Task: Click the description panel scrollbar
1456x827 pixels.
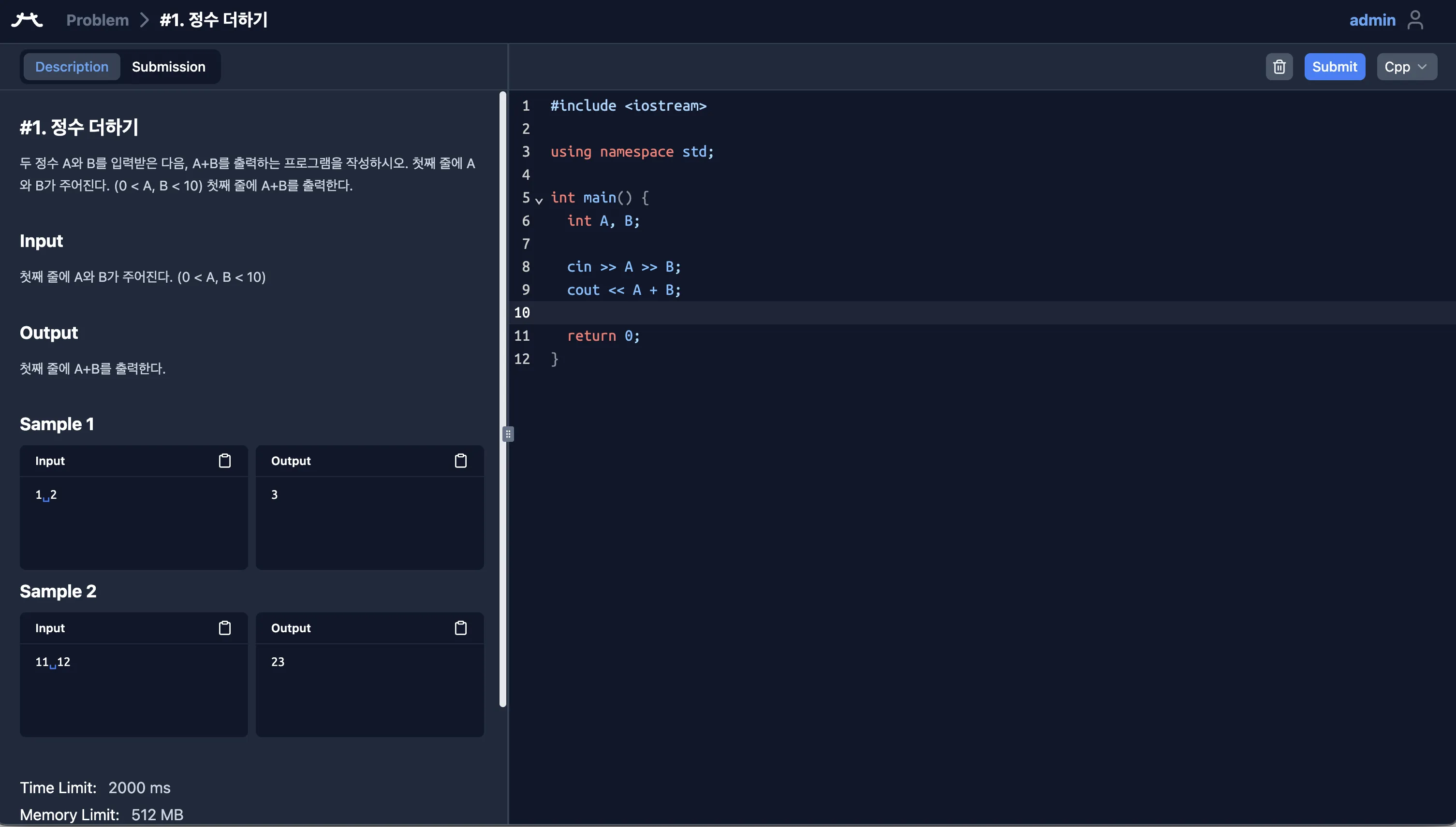Action: click(503, 399)
